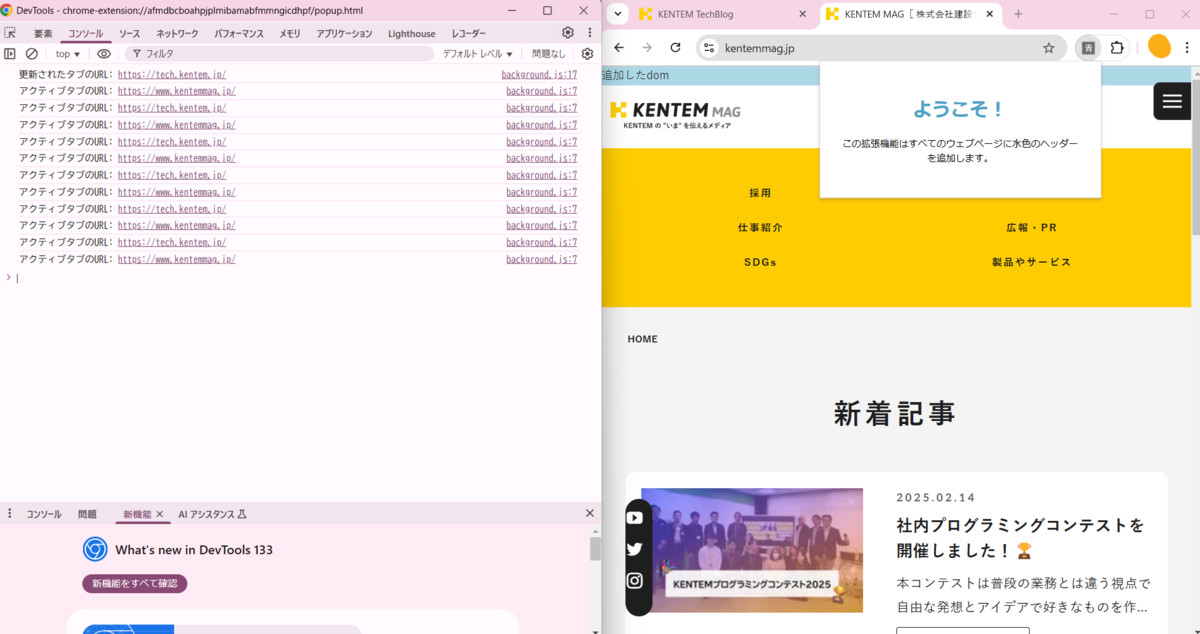Open the Instagram icon in the social sidebar
Viewport: 1200px width, 634px height.
(x=635, y=580)
